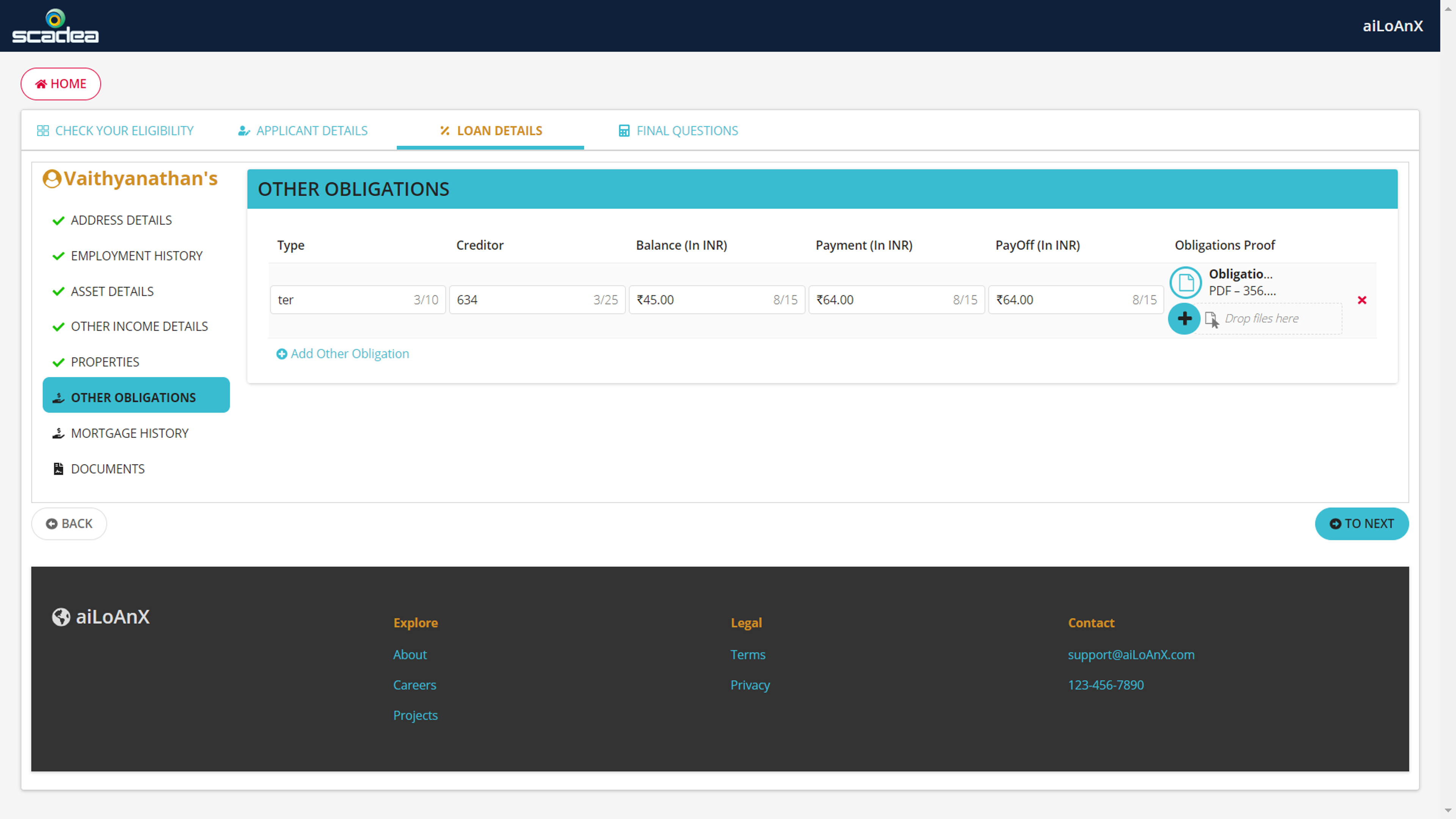Switch to the Applicant Details tab
Screen dimensions: 1456x819
click(303, 130)
